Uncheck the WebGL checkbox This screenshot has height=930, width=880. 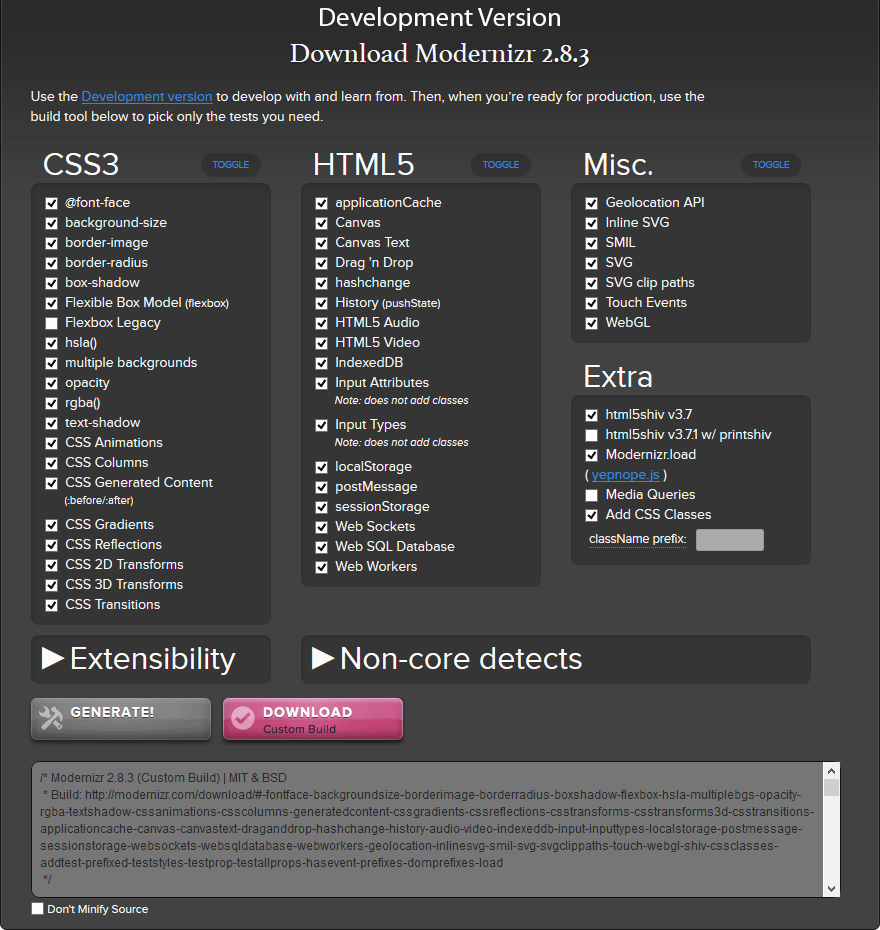(x=591, y=323)
